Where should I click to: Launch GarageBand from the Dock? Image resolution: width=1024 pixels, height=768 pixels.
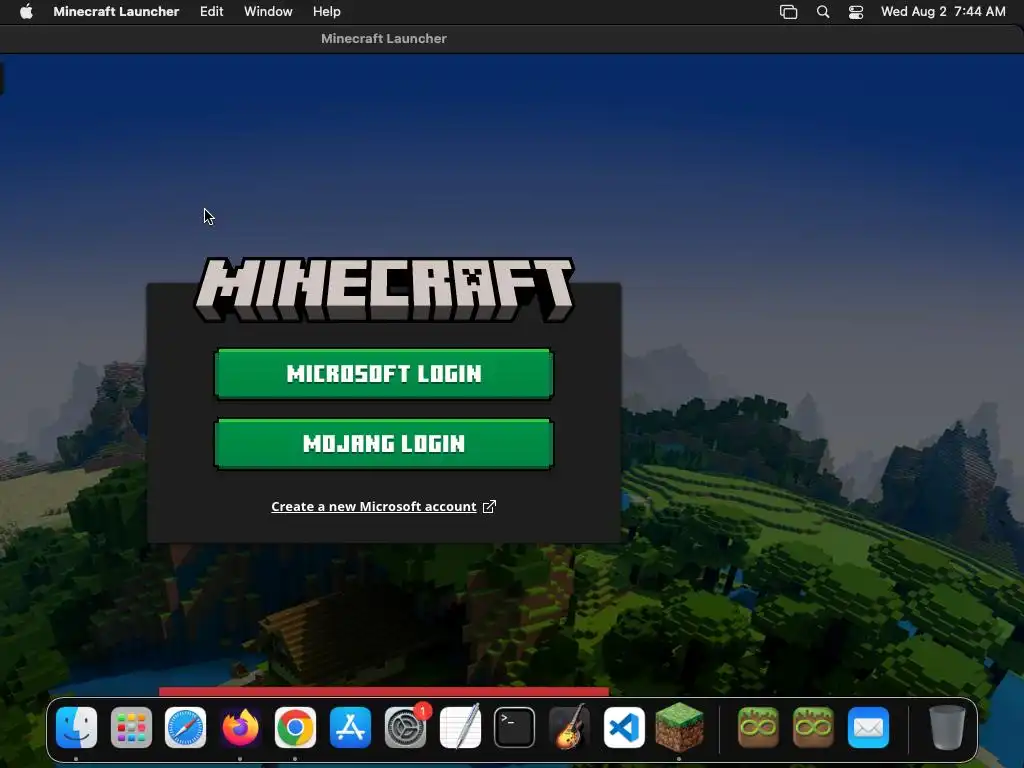tap(569, 728)
